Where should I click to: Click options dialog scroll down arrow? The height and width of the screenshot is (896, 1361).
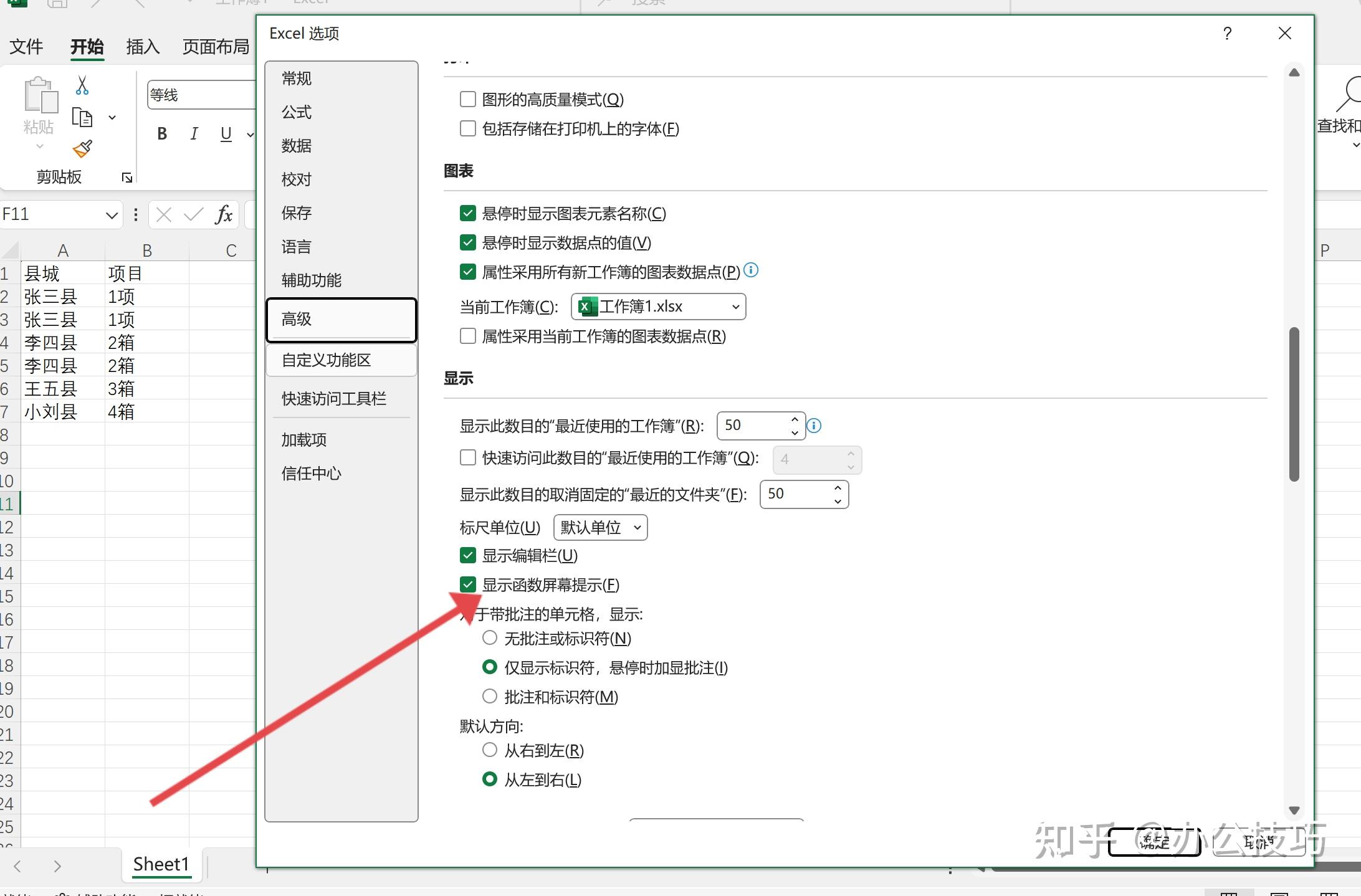tap(1294, 810)
